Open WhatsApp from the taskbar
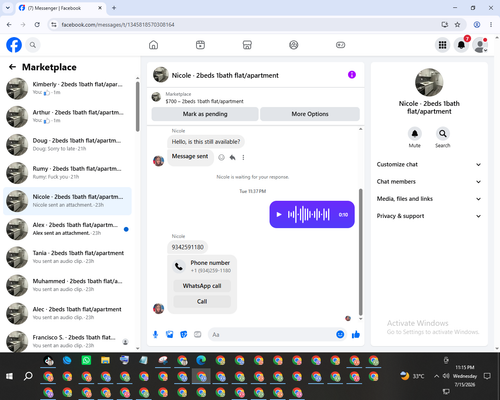This screenshot has height=400, width=500. click(x=86, y=360)
